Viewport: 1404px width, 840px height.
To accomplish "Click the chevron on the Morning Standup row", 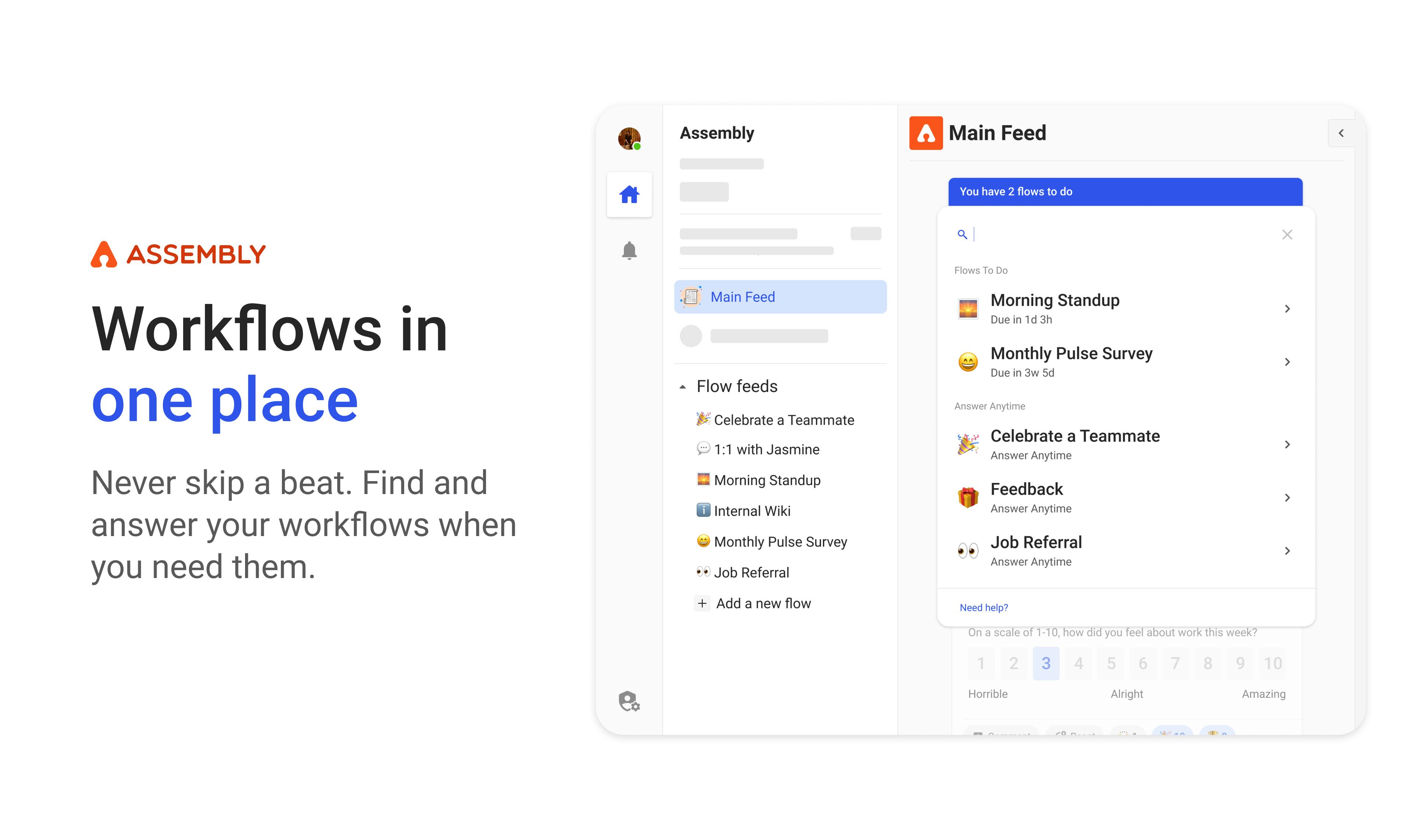I will pyautogui.click(x=1287, y=308).
